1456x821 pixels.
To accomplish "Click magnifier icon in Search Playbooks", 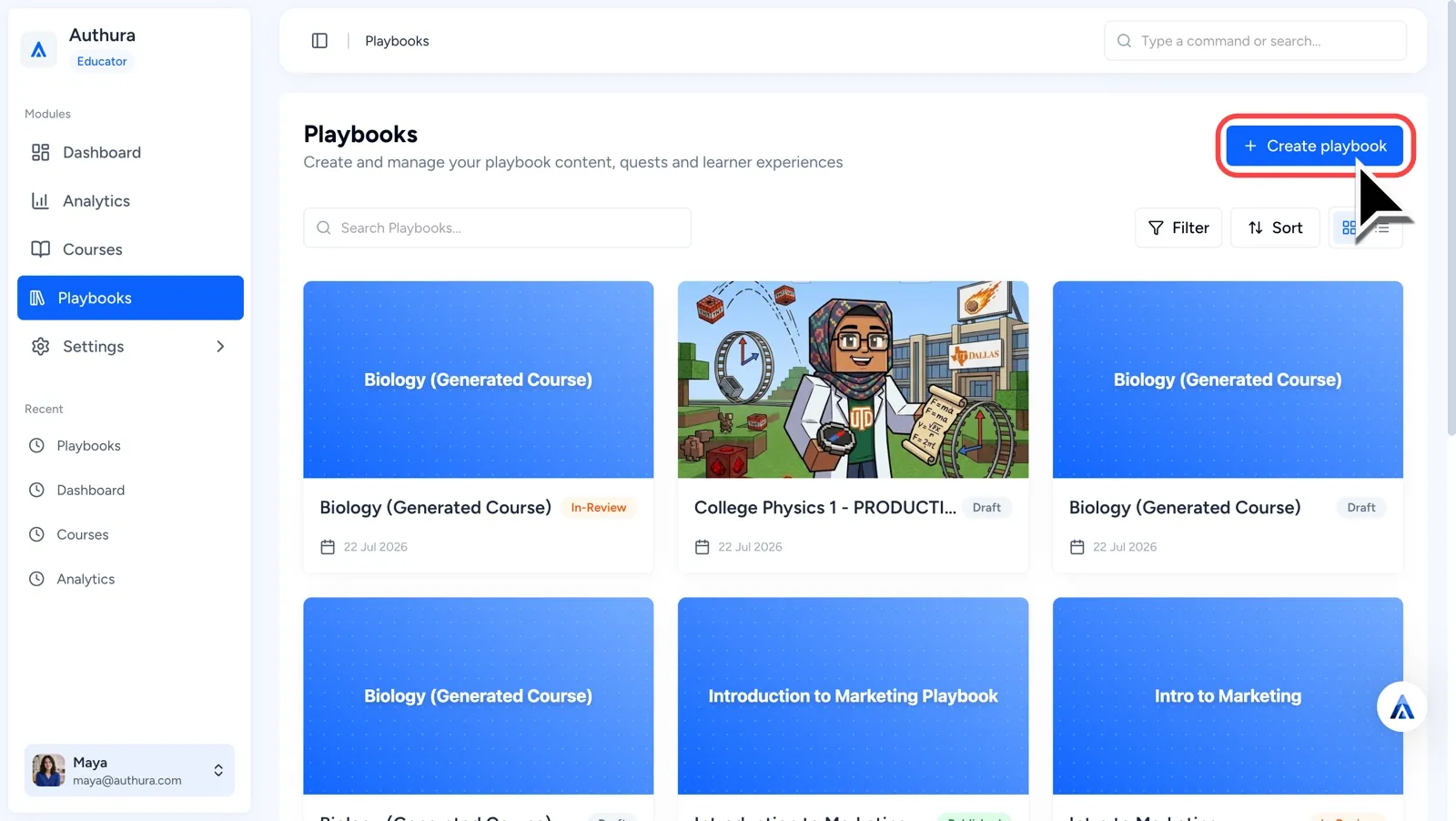I will (x=323, y=228).
